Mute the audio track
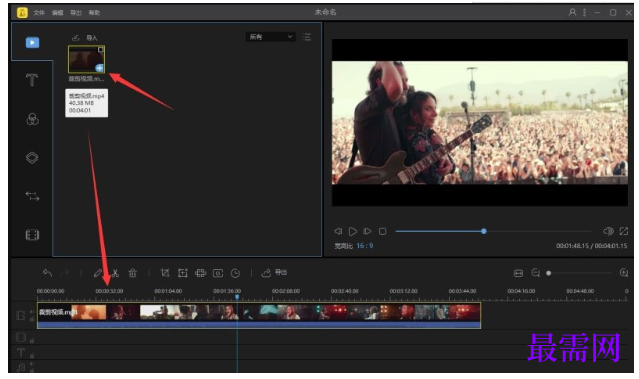639x379 pixels. (x=32, y=364)
